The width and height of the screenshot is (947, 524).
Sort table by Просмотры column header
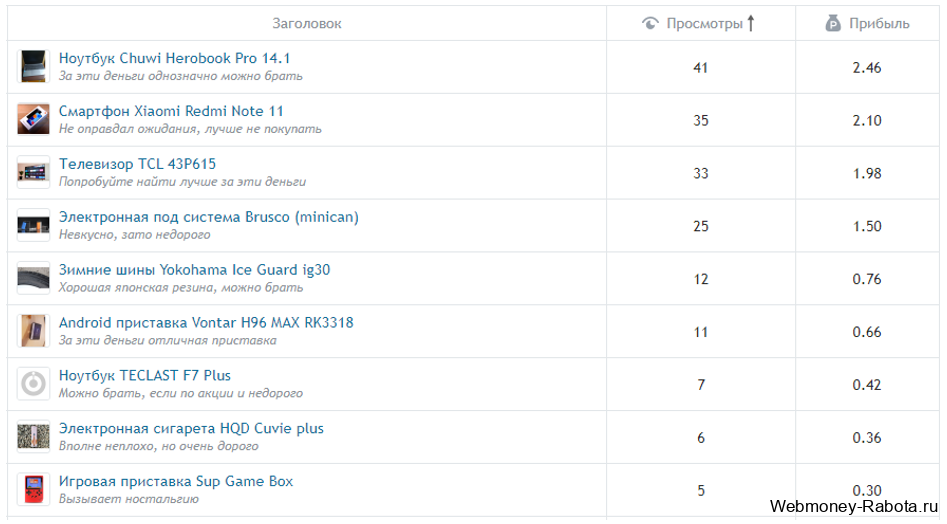tap(704, 24)
